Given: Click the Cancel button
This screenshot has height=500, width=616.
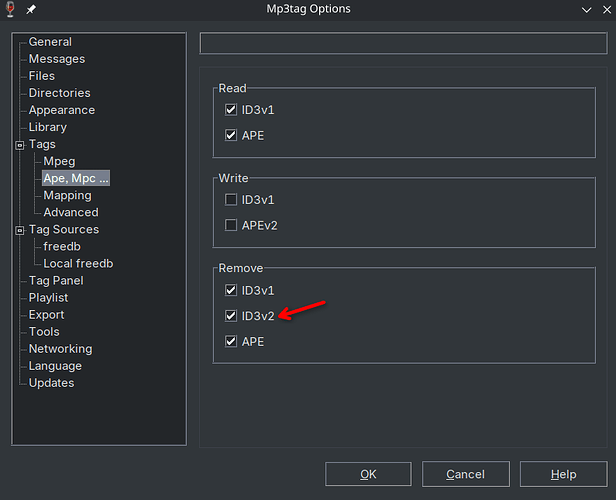Looking at the screenshot, I should coord(466,474).
